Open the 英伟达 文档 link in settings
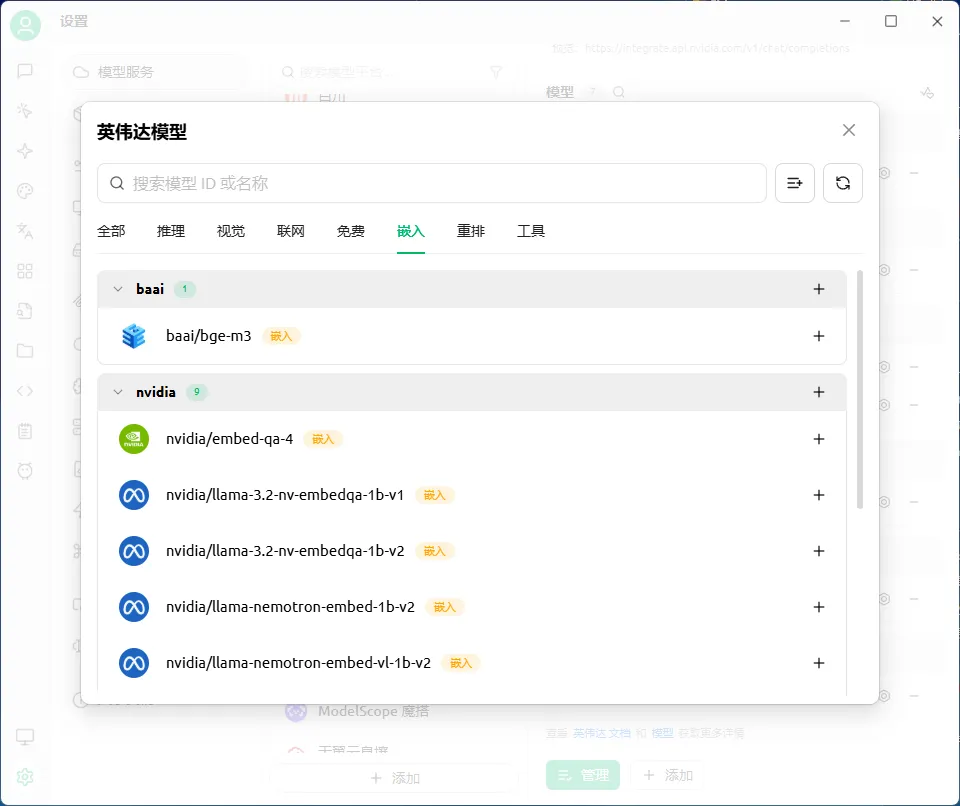 click(601, 733)
